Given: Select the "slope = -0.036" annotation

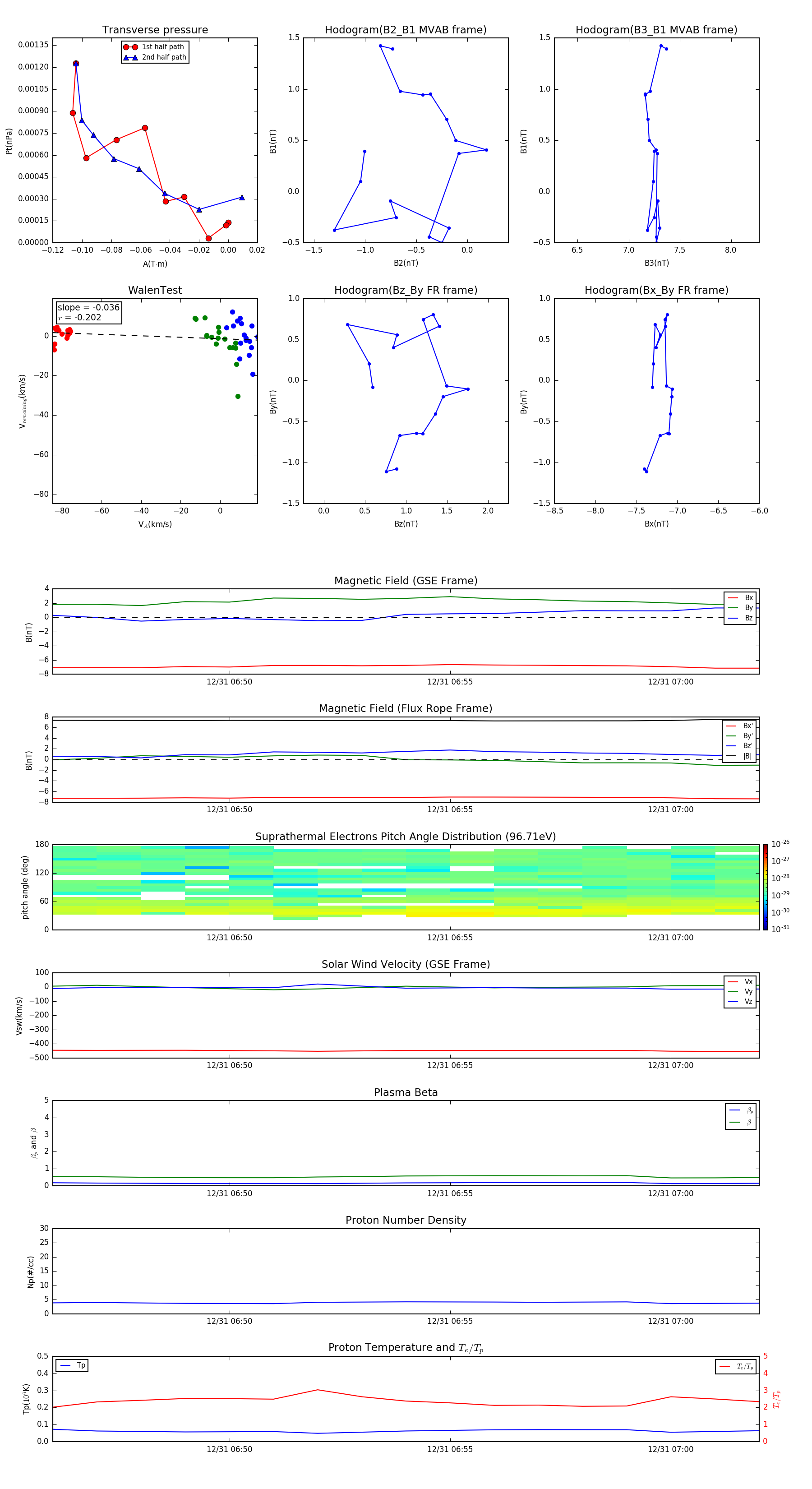Looking at the screenshot, I should (88, 308).
